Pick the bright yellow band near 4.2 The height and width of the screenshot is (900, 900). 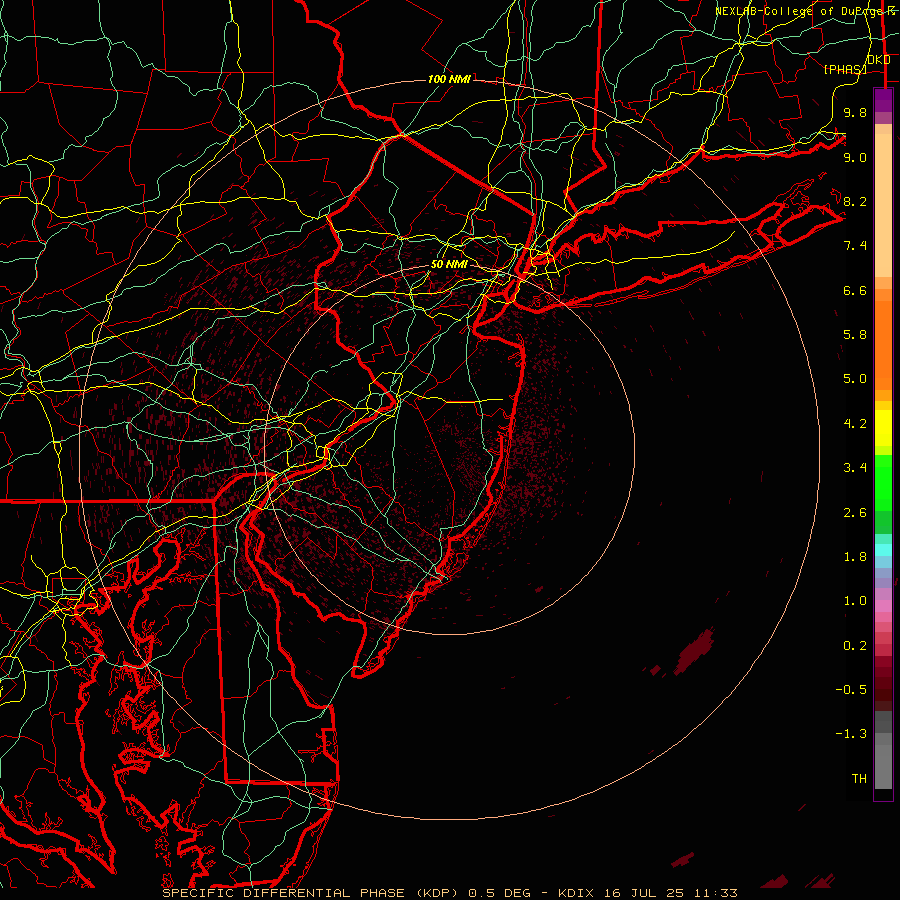click(x=883, y=428)
